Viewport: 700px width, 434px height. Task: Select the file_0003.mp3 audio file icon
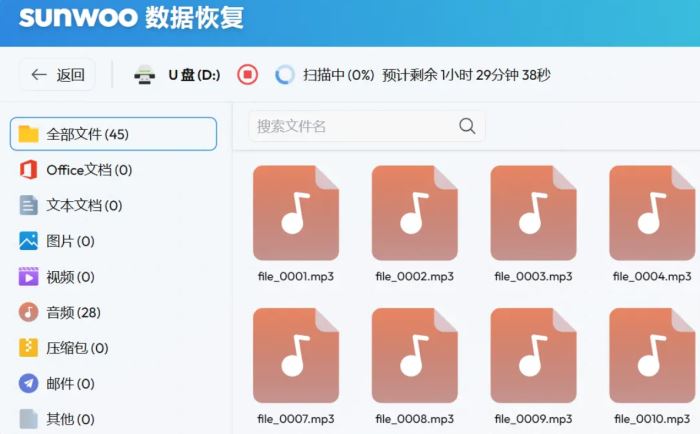pos(533,213)
